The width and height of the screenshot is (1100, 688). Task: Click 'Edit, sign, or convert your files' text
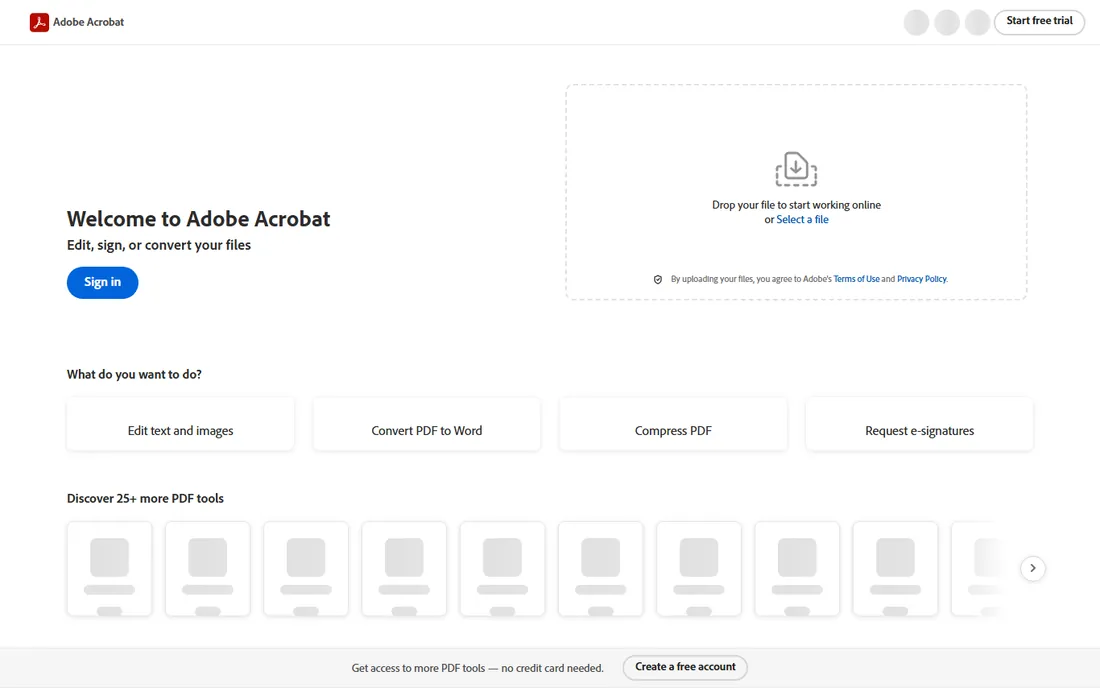coord(159,245)
